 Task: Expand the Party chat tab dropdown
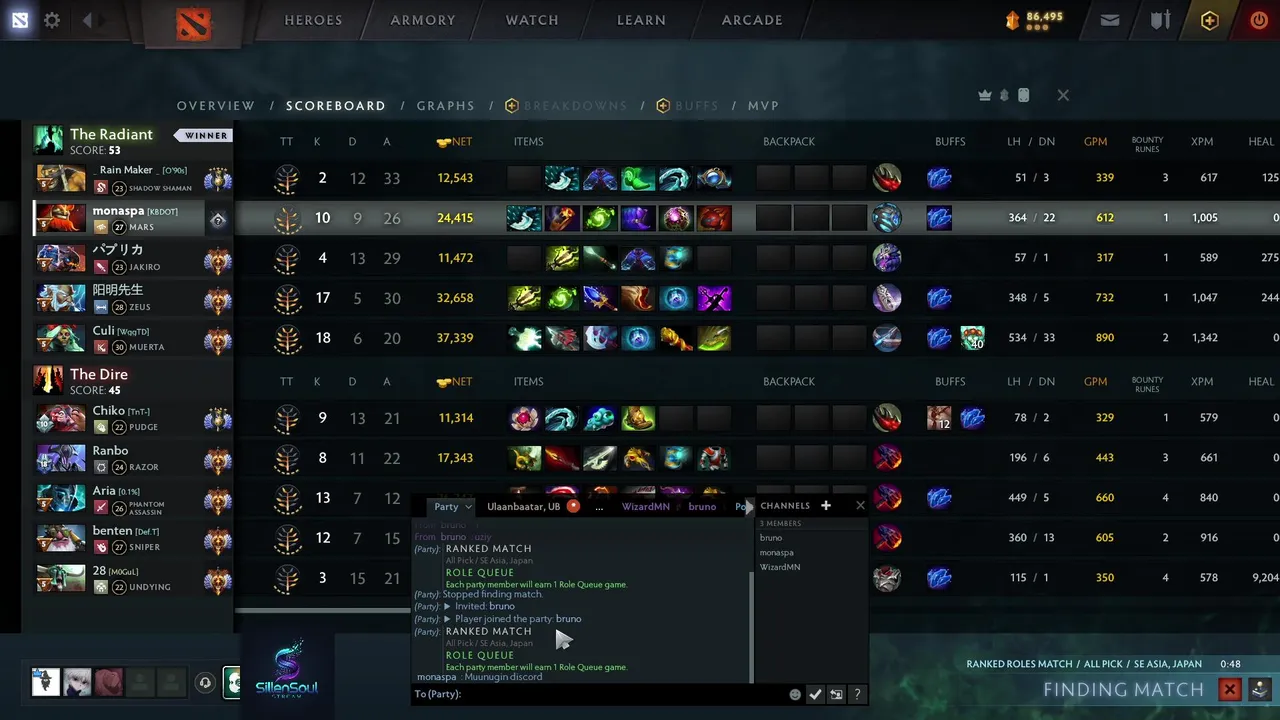467,507
